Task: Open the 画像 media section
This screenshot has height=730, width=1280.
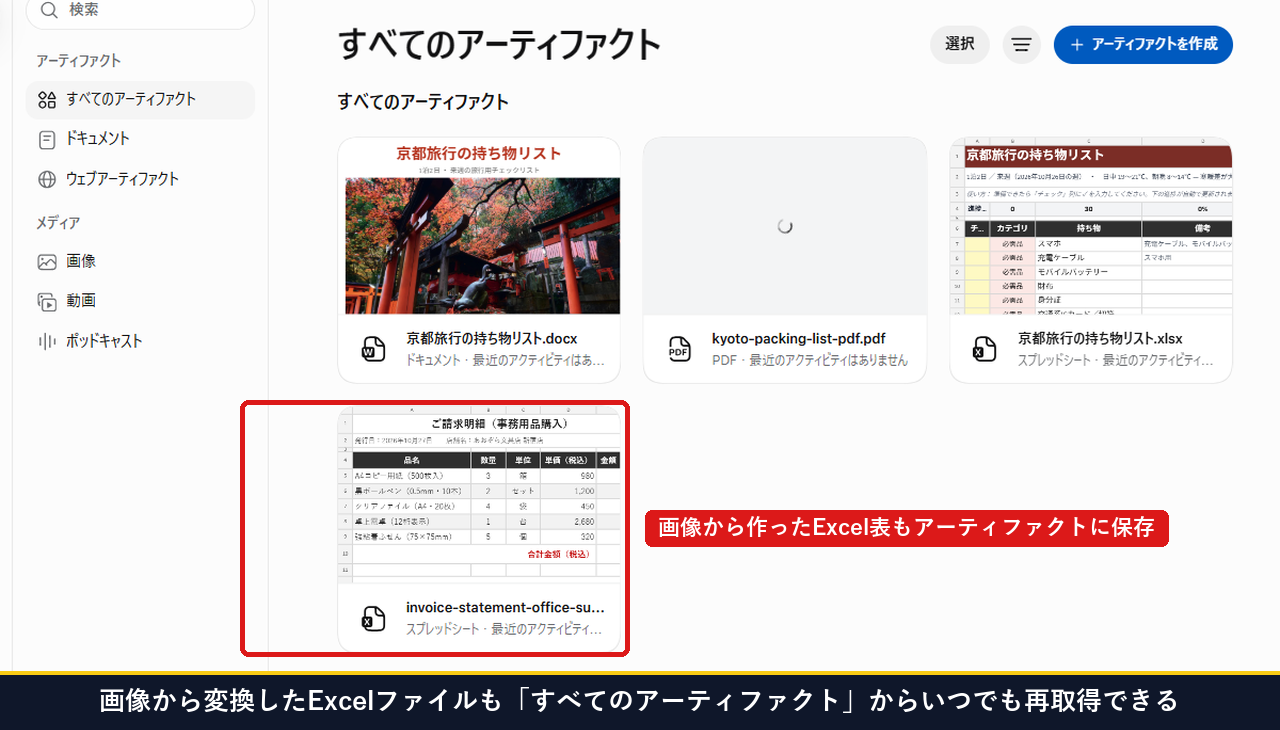Action: (140, 262)
